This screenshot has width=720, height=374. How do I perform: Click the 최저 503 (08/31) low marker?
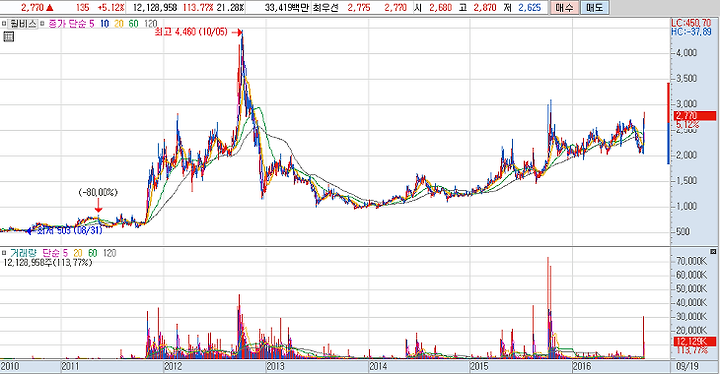coord(69,231)
